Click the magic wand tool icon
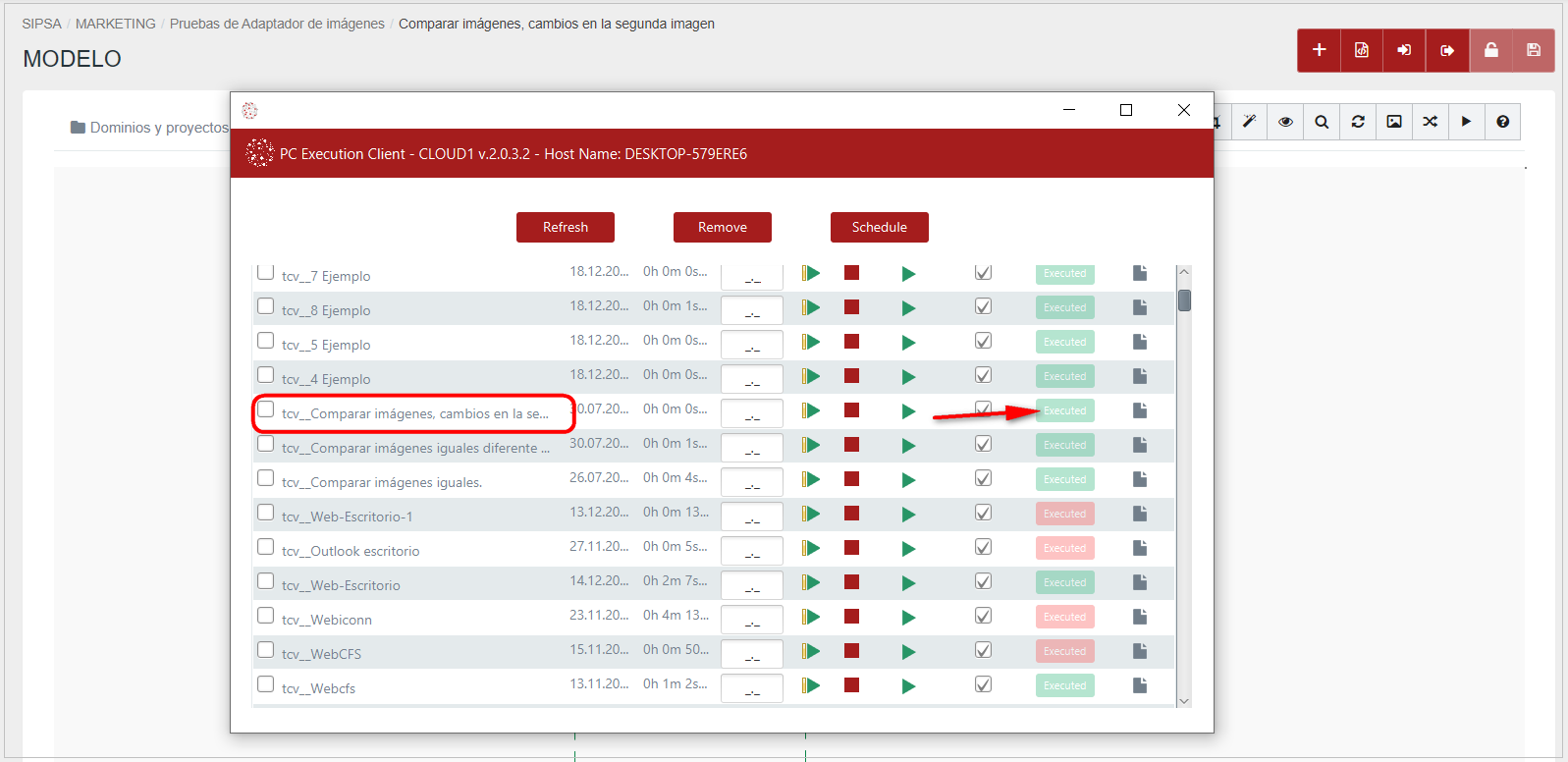The image size is (1568, 762). 1249,122
